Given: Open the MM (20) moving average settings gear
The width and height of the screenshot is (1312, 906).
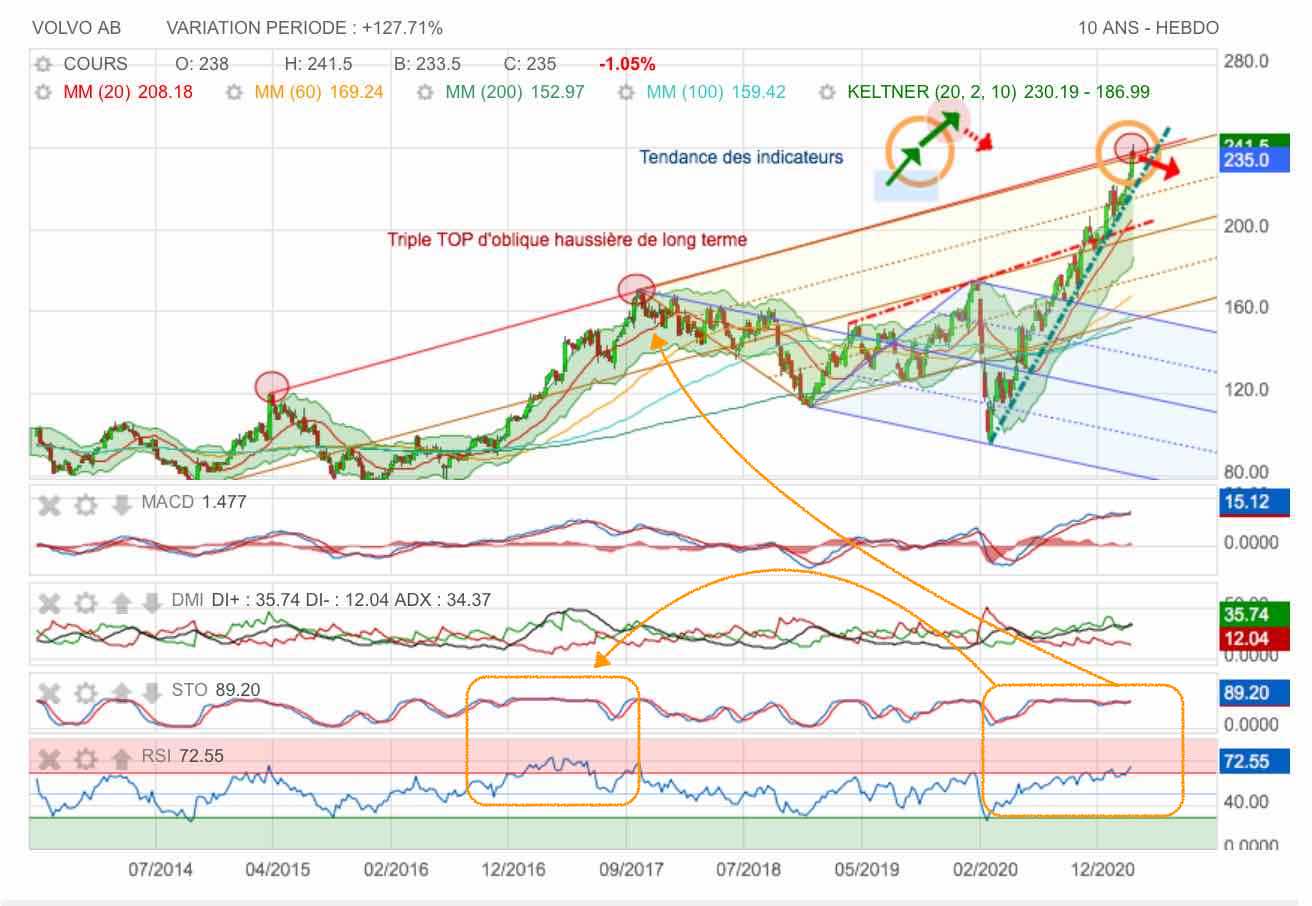Looking at the screenshot, I should (43, 92).
